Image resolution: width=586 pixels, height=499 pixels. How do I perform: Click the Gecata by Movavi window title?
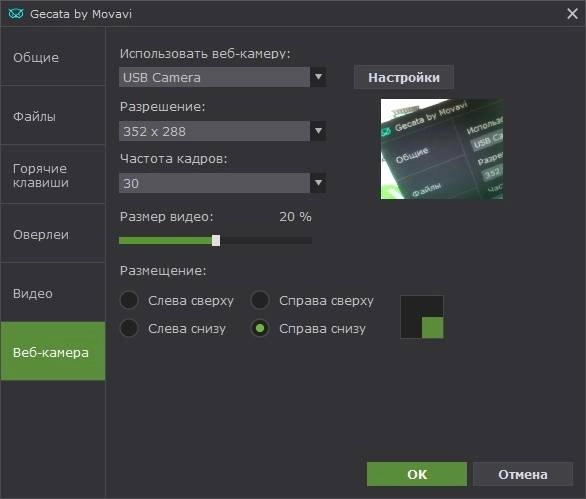(x=81, y=14)
